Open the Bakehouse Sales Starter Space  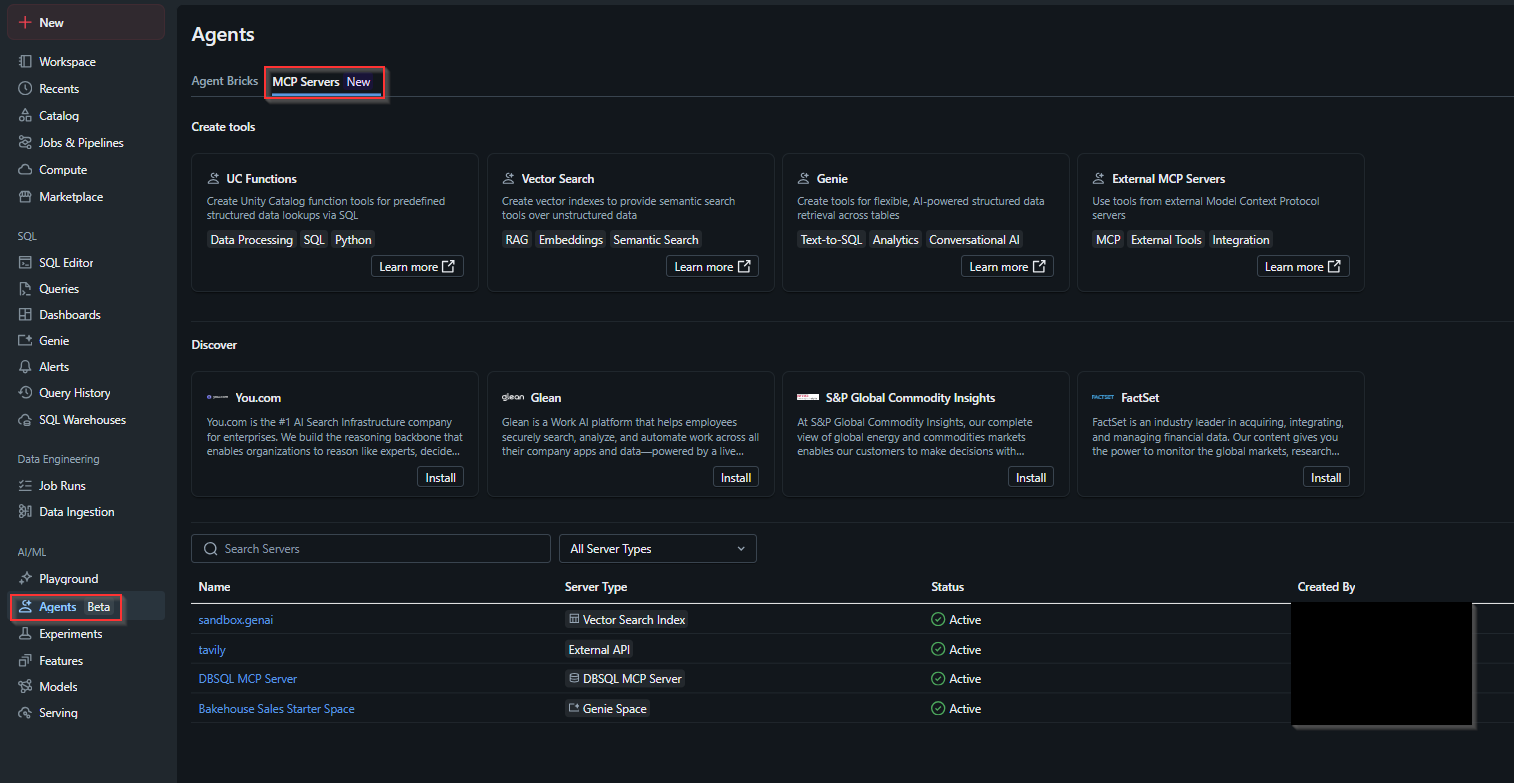[276, 708]
